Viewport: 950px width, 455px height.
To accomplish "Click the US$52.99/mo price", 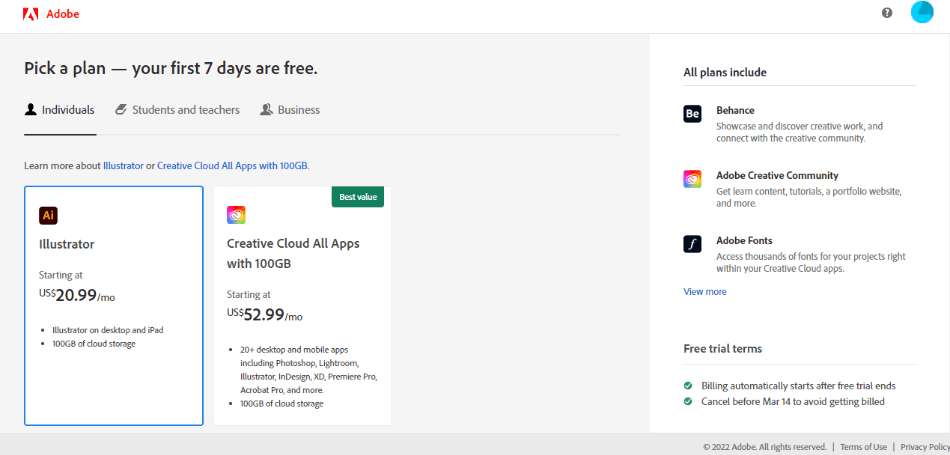I will point(265,315).
